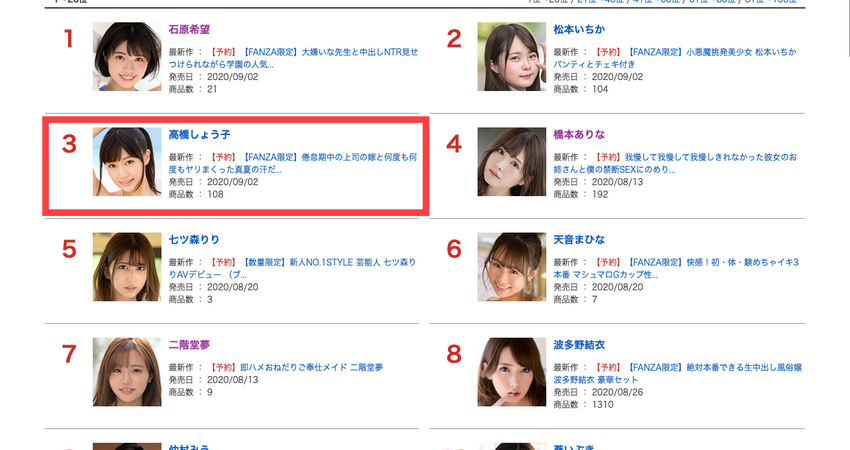
Task: Click the 天音まひな name link
Action: pos(579,240)
